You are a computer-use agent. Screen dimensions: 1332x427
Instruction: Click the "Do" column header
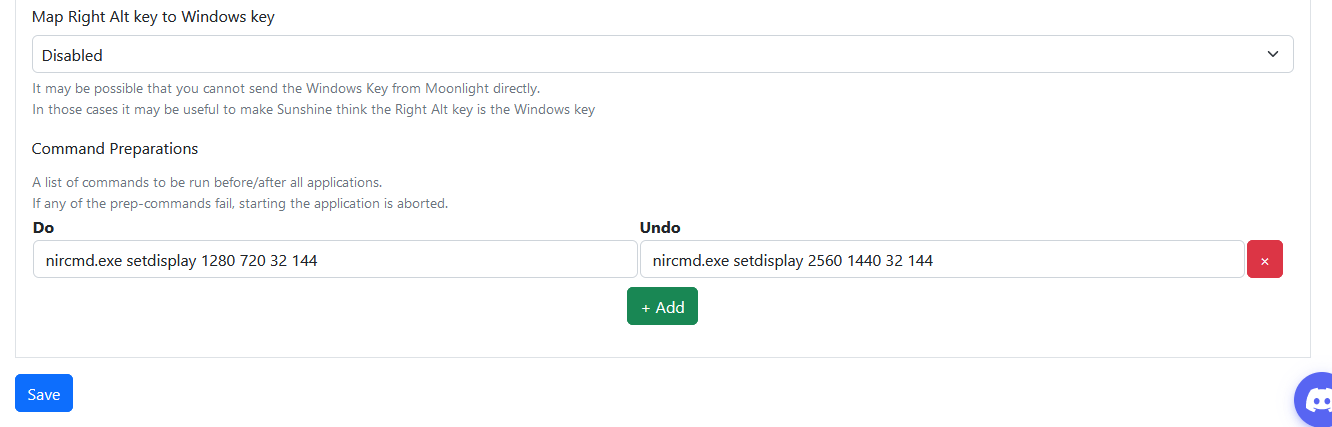(43, 228)
